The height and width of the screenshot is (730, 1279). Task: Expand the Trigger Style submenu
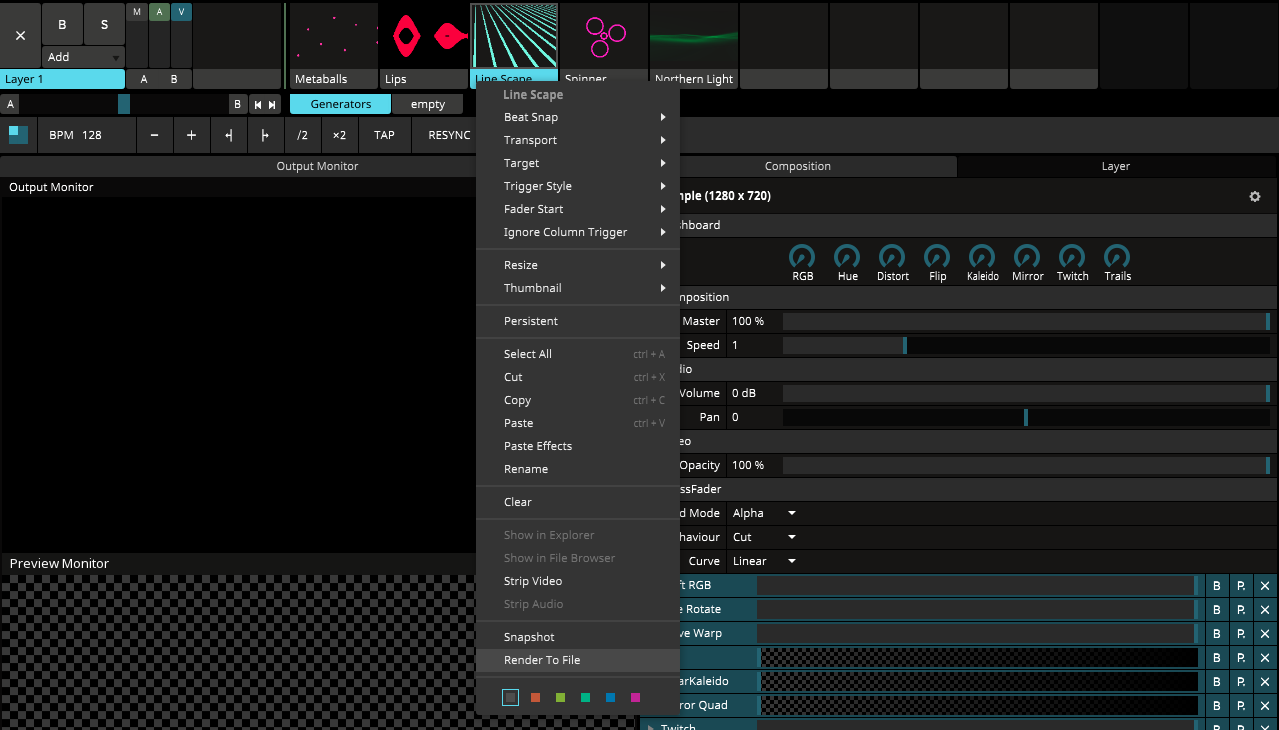click(x=578, y=186)
